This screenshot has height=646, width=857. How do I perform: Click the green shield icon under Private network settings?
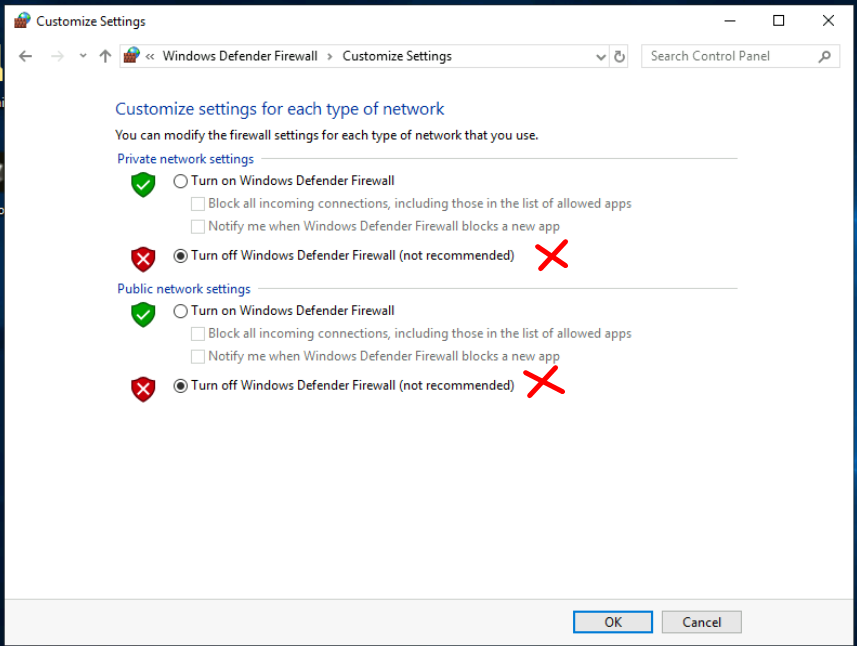coord(144,185)
